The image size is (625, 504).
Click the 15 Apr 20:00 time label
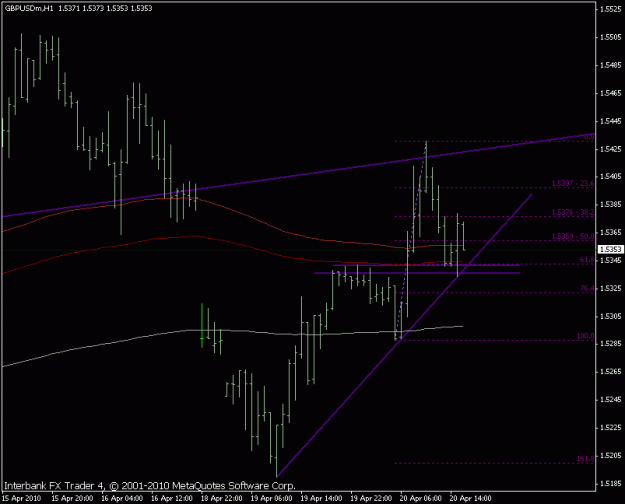[x=72, y=498]
